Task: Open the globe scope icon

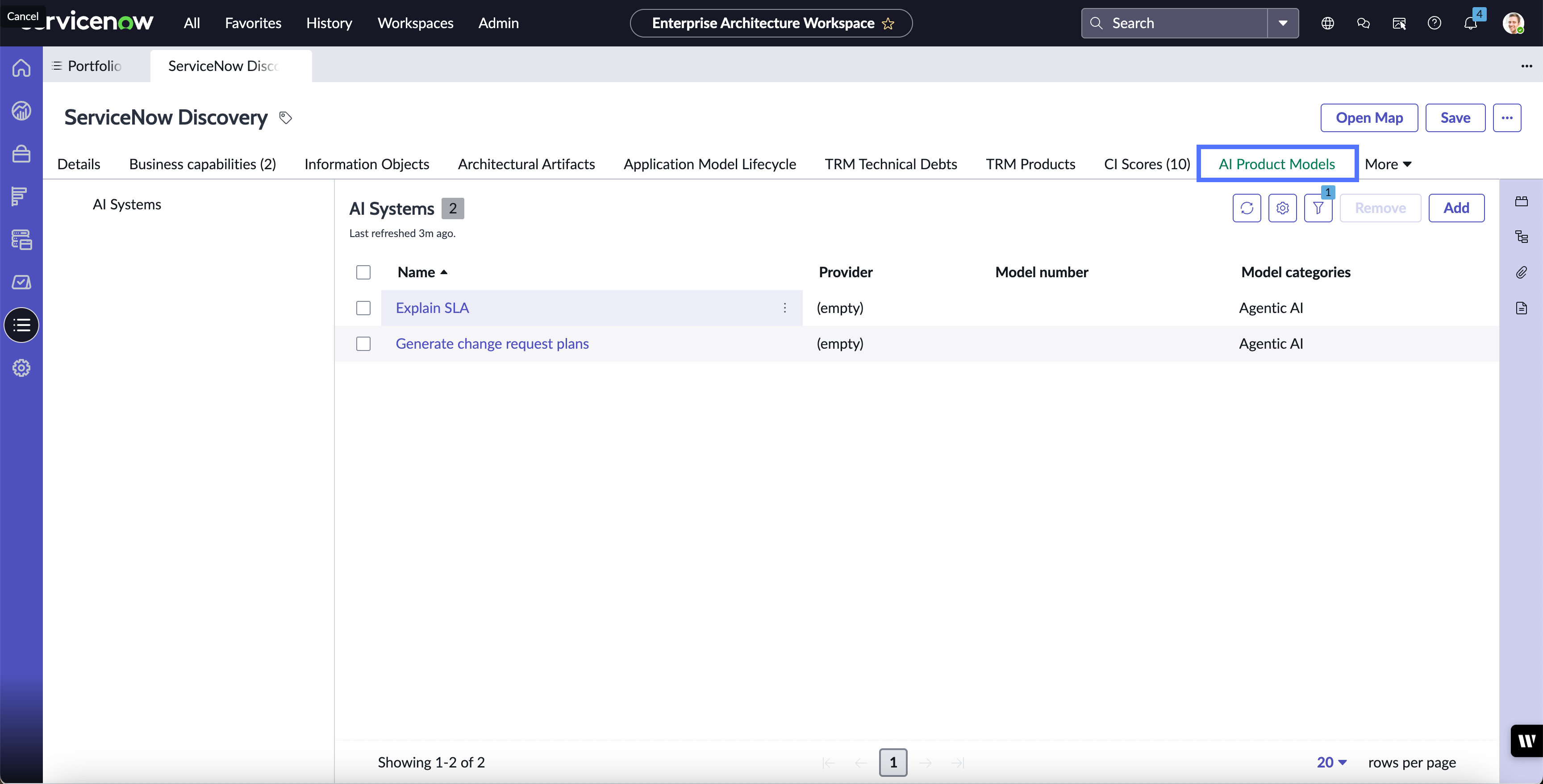Action: [1327, 23]
